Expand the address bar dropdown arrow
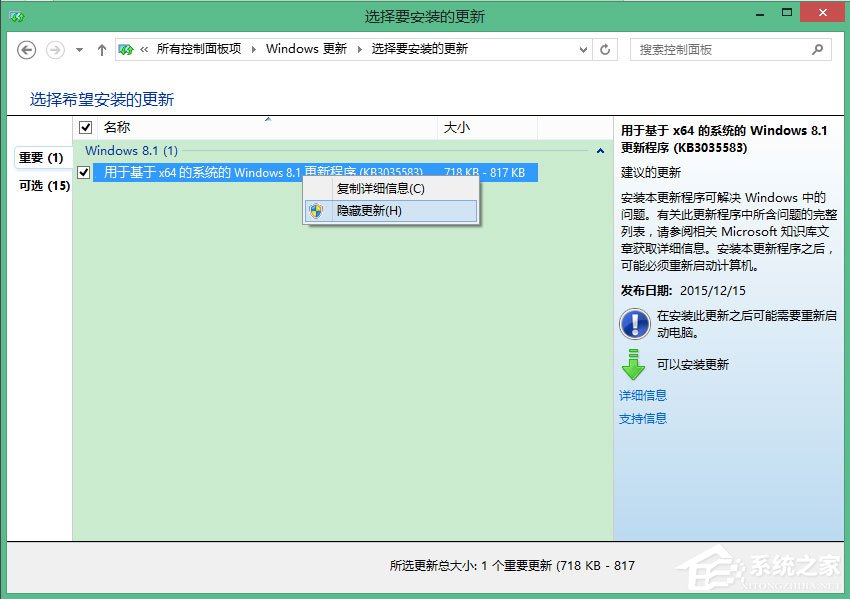This screenshot has width=850, height=599. [x=583, y=49]
